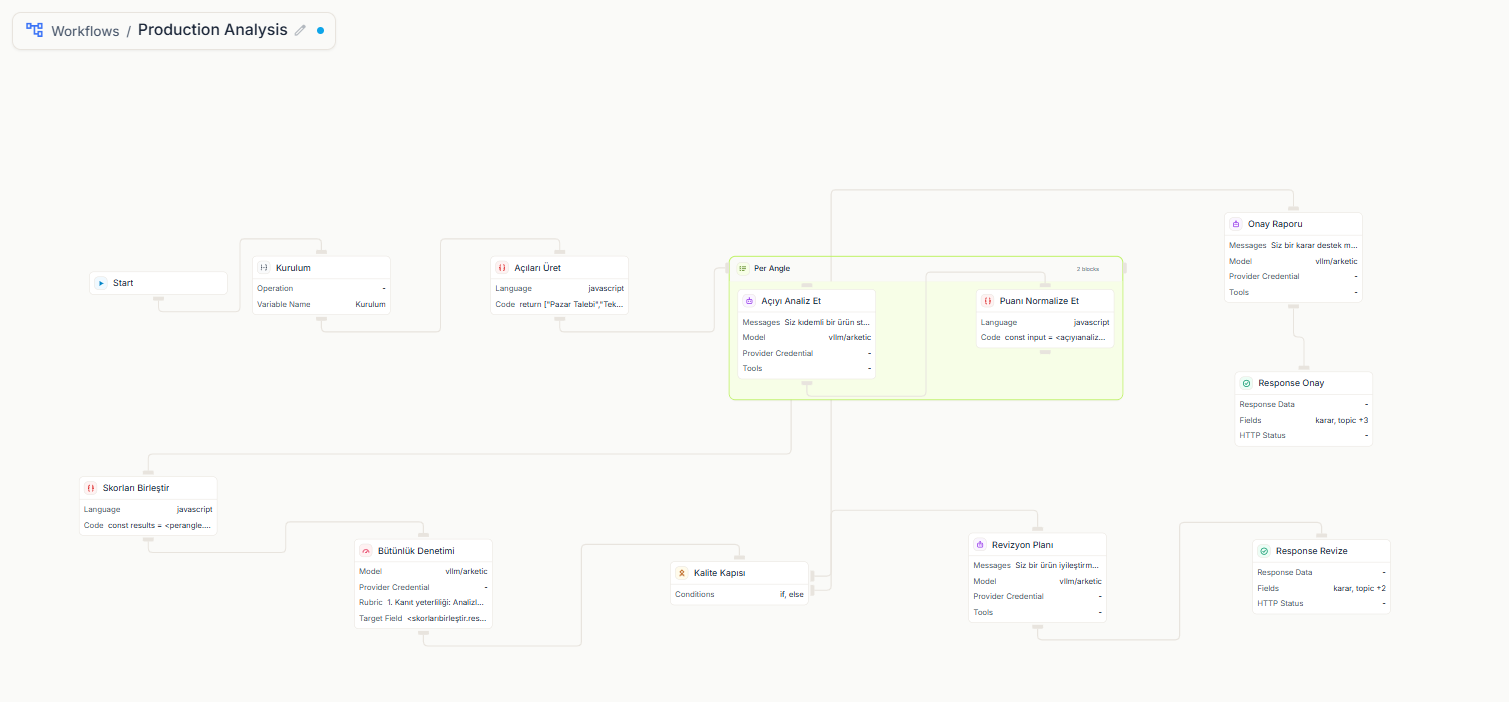Screen dimensions: 1509x702
Task: Click the Kalite Kapısı condition icon
Action: coord(682,573)
